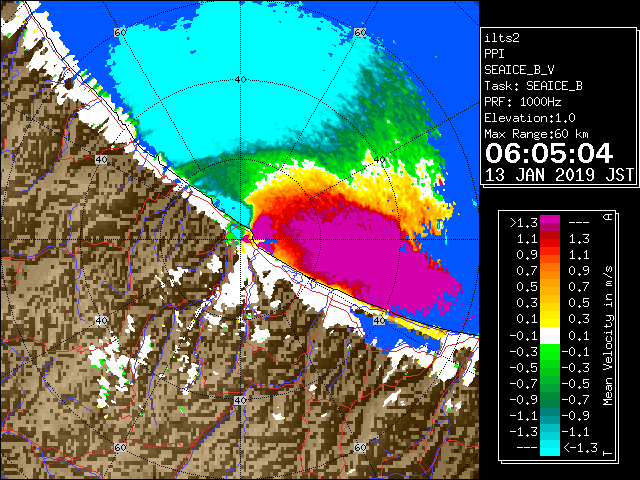
Task: Click the cyan <-1.3 legend color swatch
Action: point(549,448)
